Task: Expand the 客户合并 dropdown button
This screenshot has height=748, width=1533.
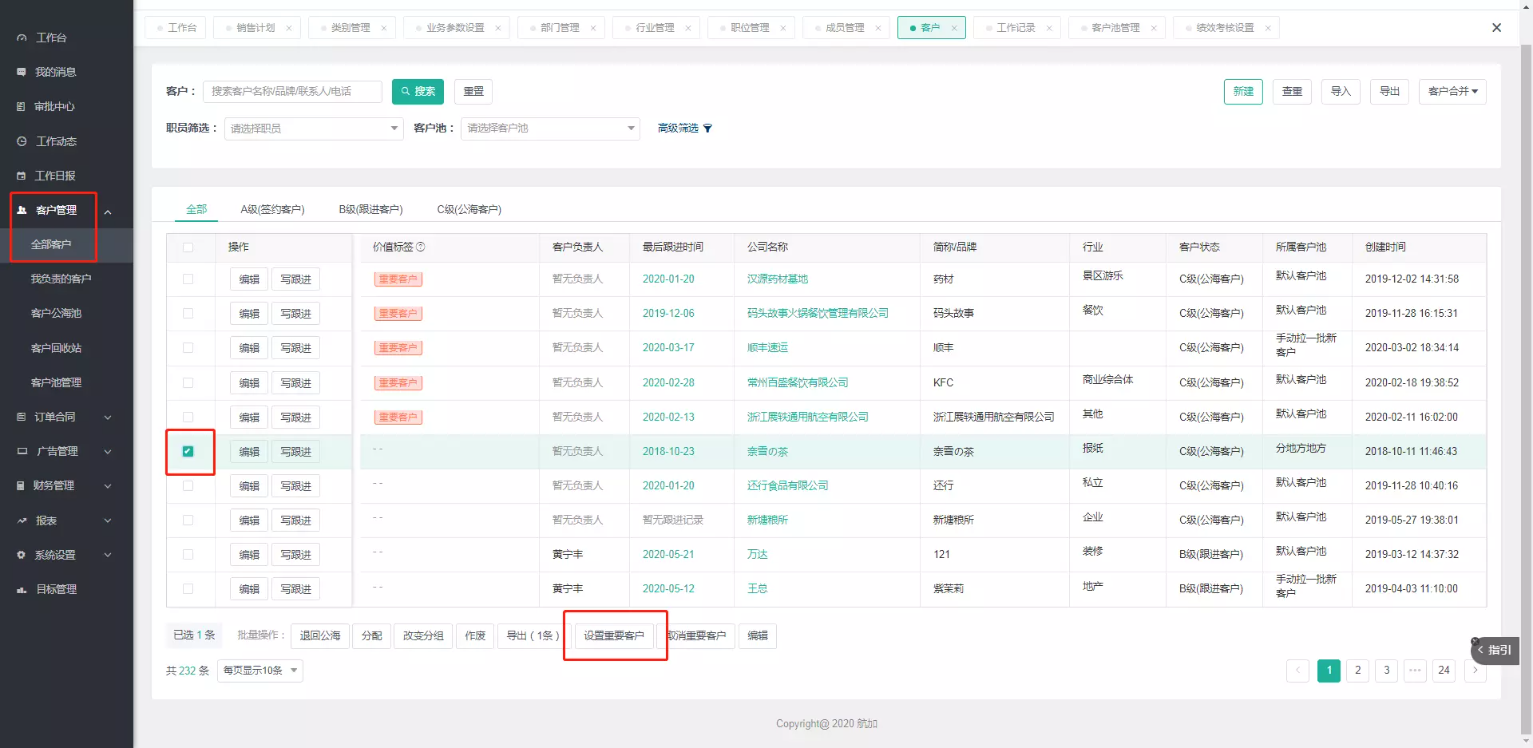Action: [1452, 91]
